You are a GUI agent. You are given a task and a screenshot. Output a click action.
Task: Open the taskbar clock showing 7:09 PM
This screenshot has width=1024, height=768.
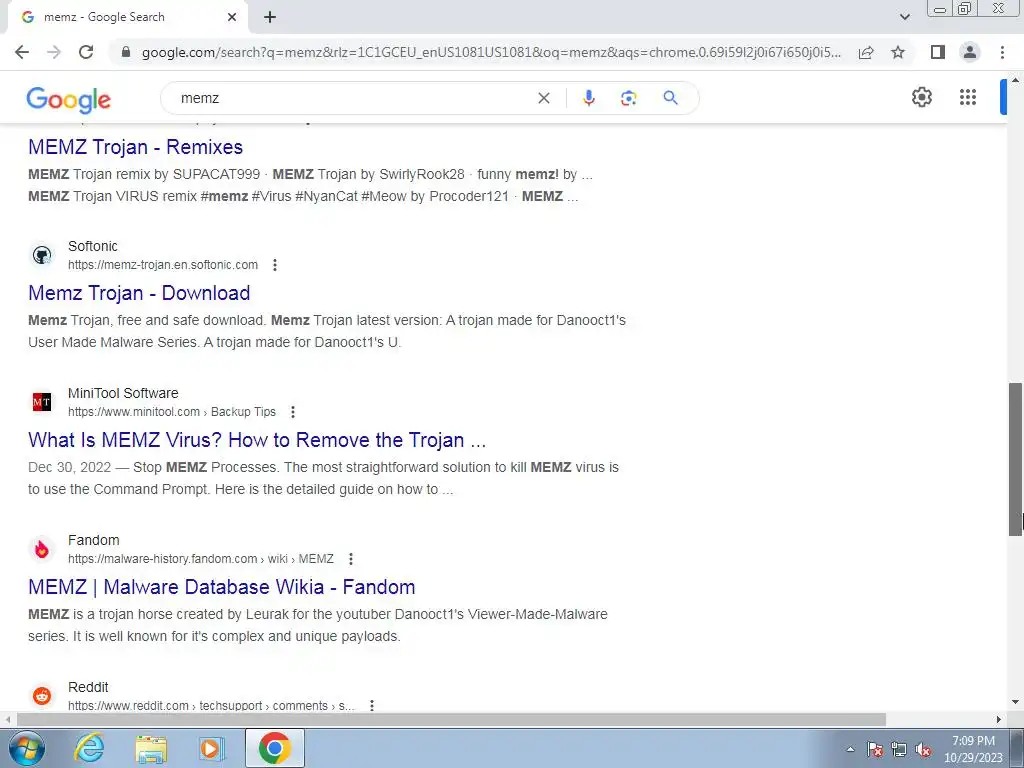(973, 749)
